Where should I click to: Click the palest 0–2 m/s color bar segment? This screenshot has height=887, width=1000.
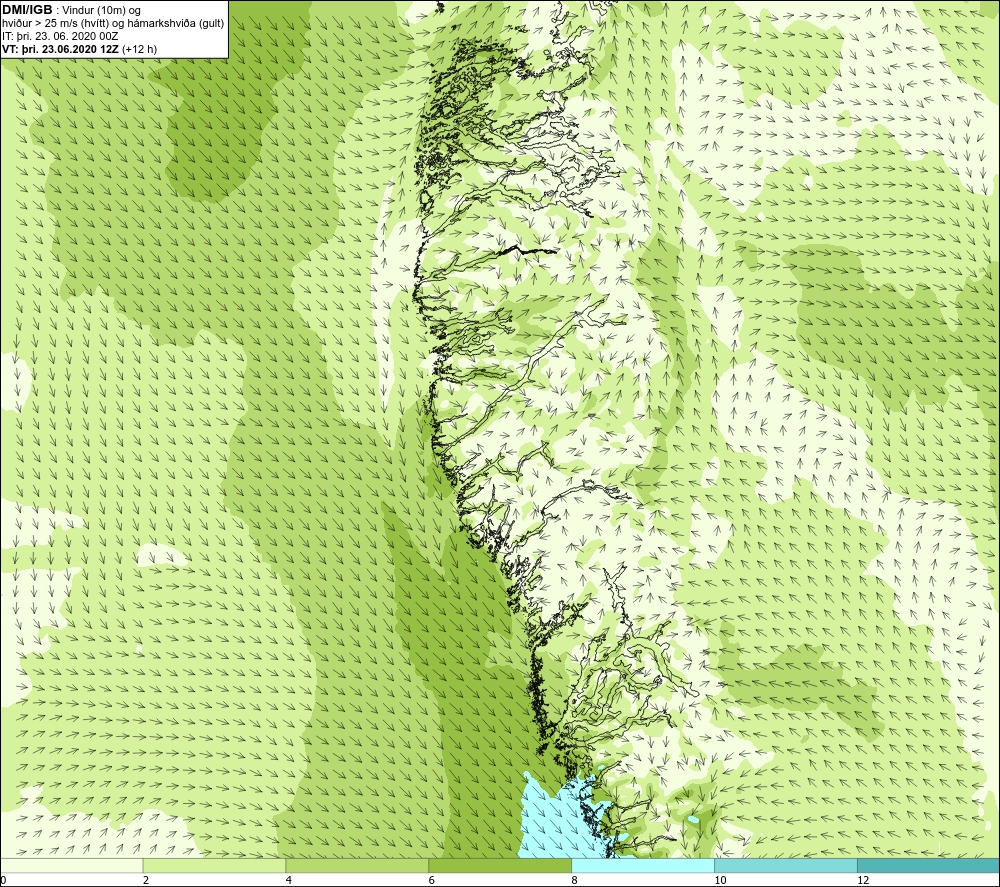pyautogui.click(x=71, y=865)
